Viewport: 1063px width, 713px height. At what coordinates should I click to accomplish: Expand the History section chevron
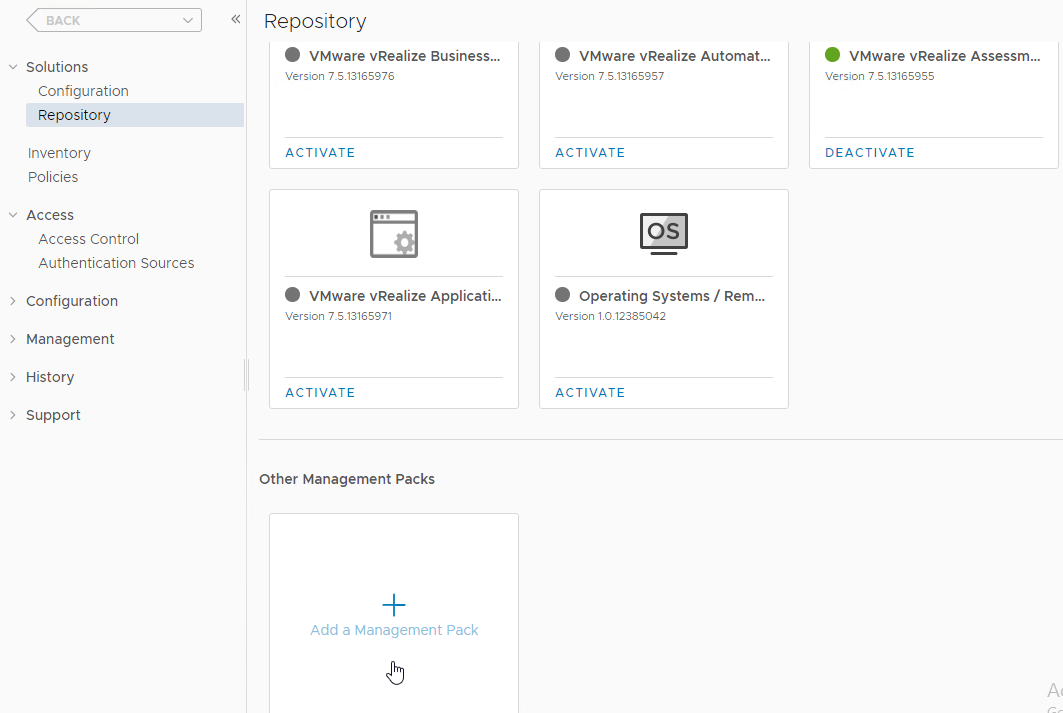pos(13,376)
